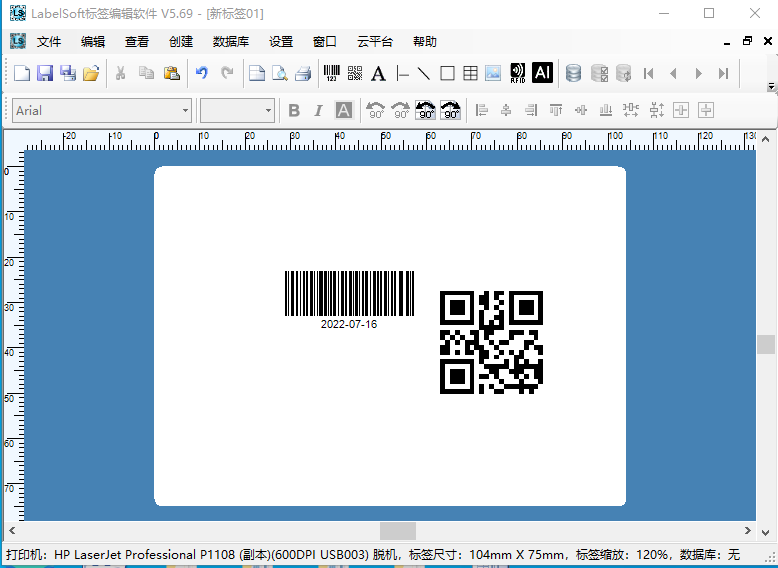Align objects to the top edge
The height and width of the screenshot is (568, 778).
[x=556, y=110]
